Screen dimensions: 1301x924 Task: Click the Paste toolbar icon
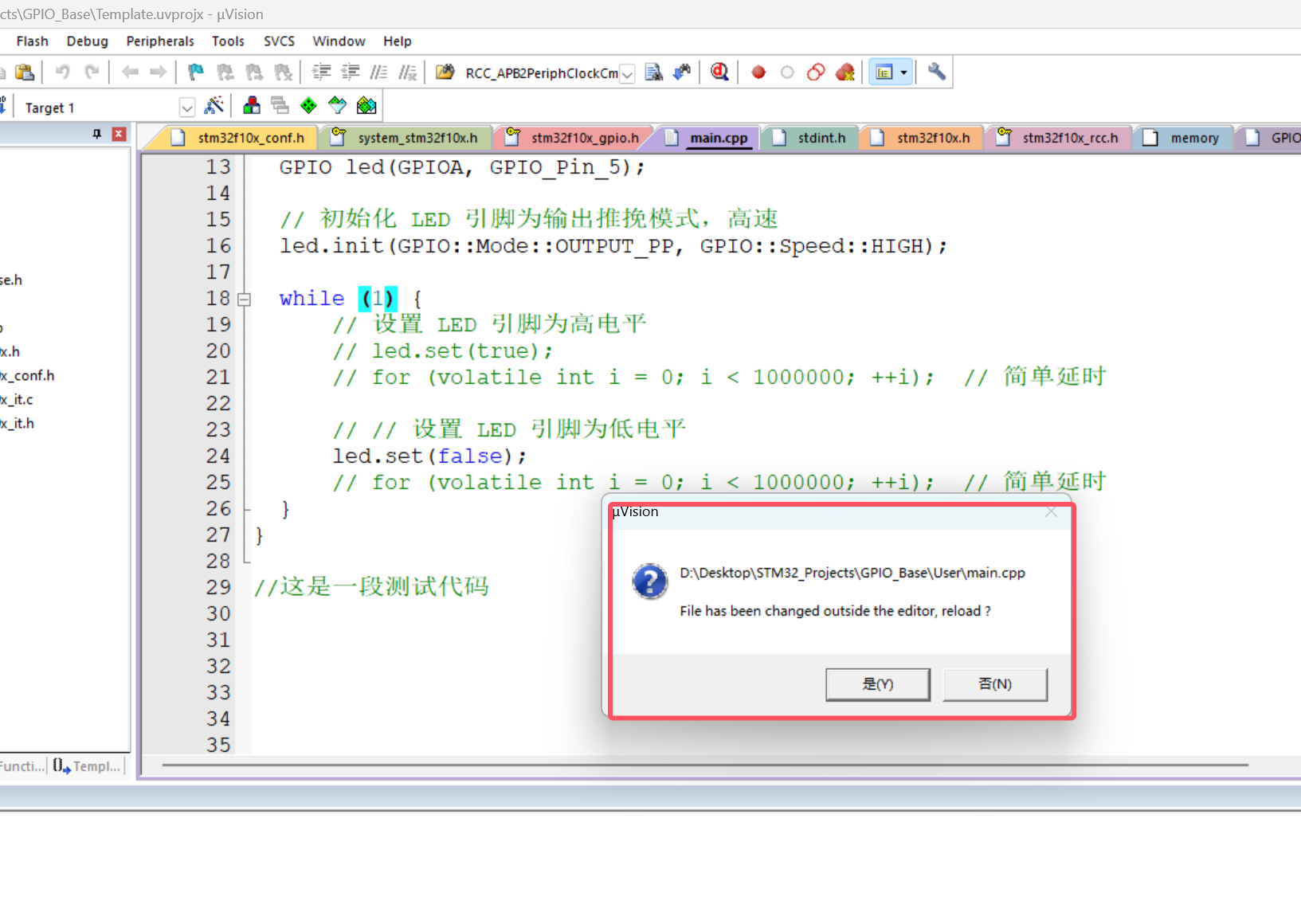tap(25, 72)
